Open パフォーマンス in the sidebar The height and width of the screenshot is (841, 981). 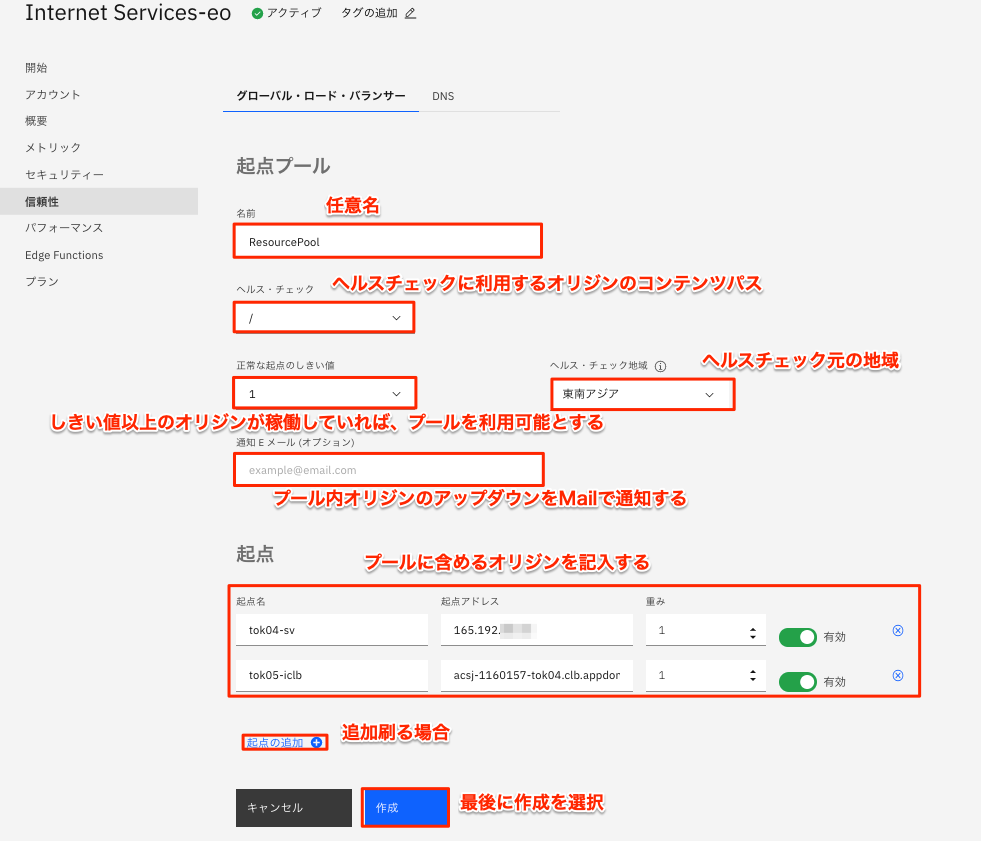tap(64, 228)
